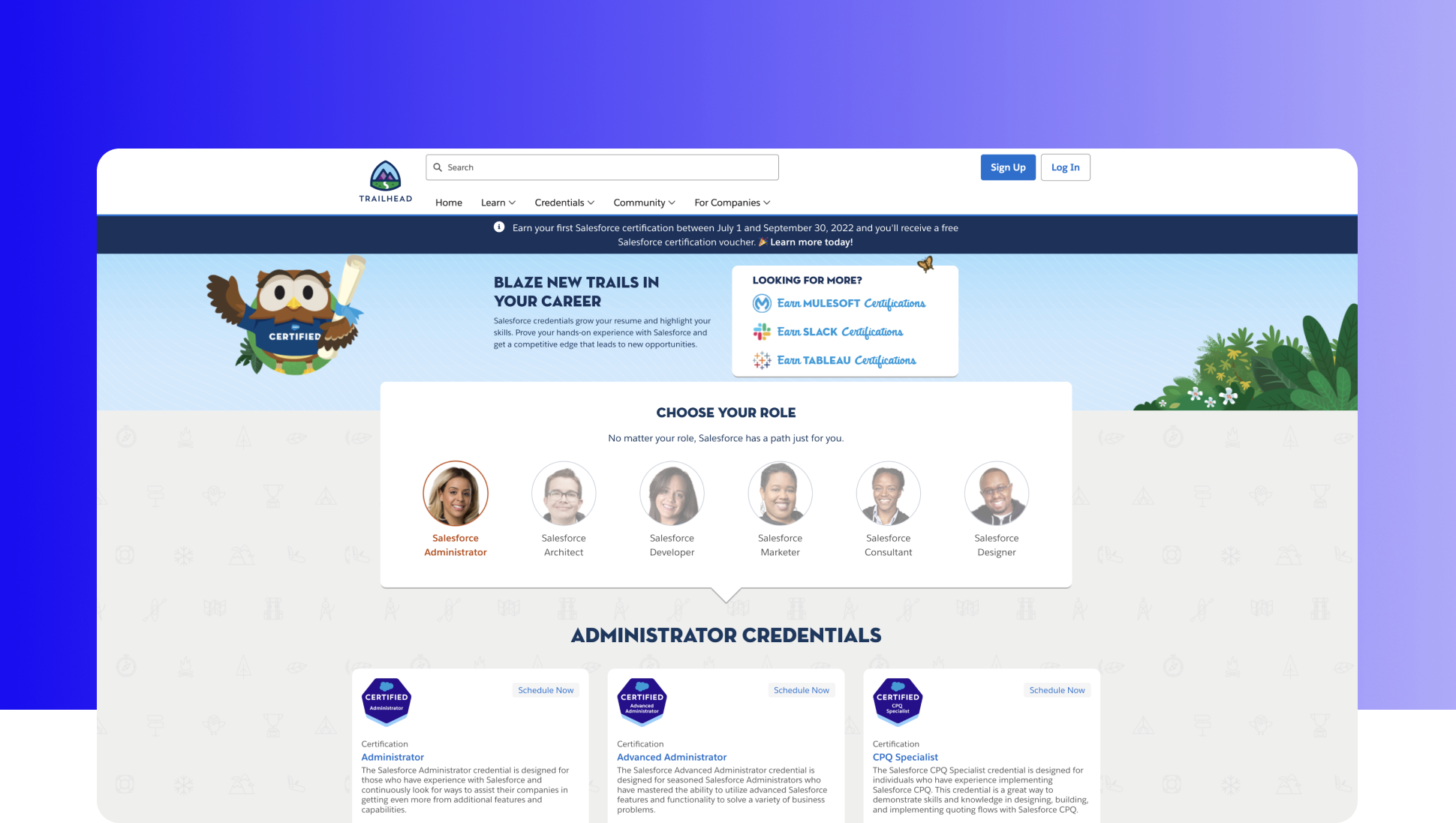Click the Mulesoft certifications icon
The height and width of the screenshot is (823, 1456).
(762, 302)
